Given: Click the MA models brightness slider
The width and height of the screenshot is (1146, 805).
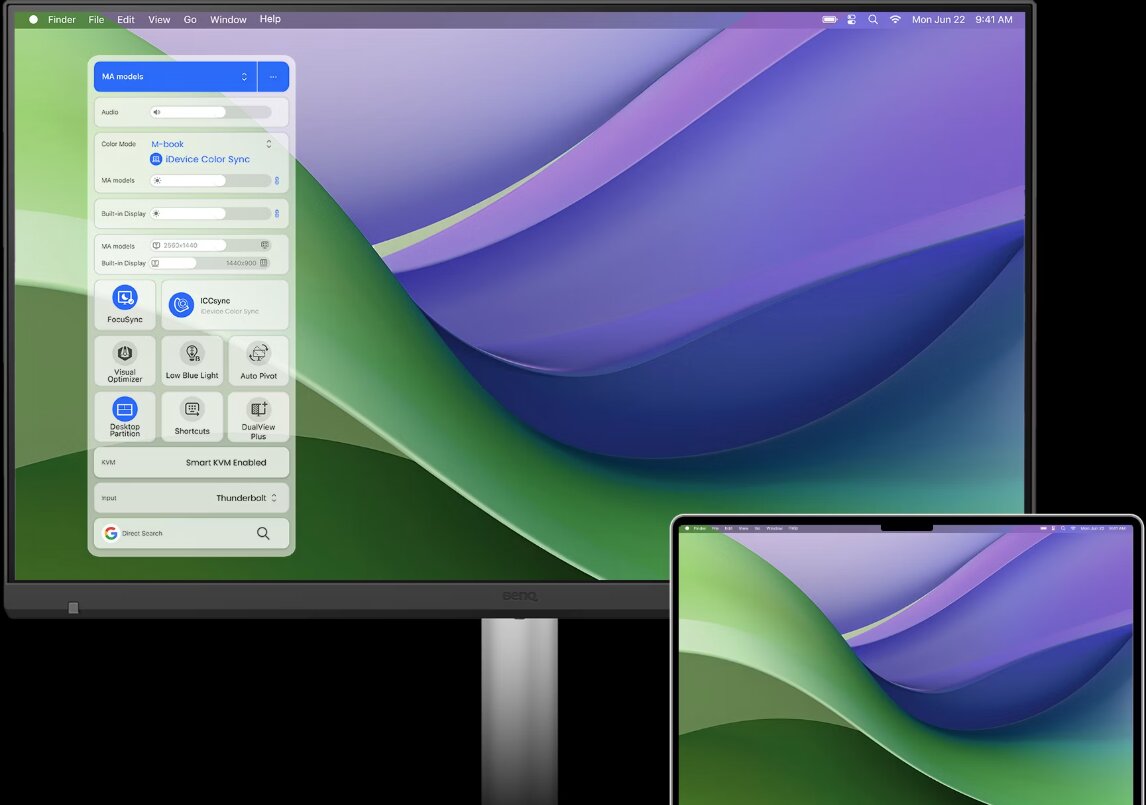Looking at the screenshot, I should pos(210,181).
